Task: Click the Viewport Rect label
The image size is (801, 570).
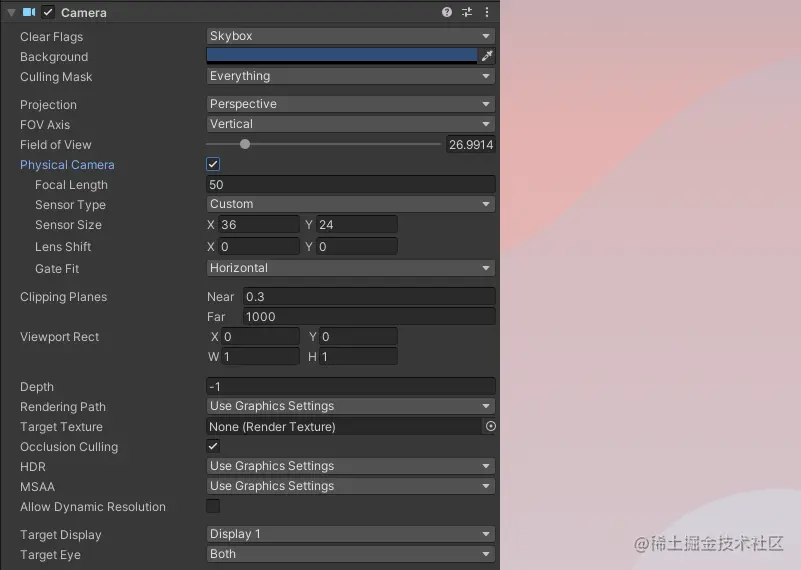Action: coord(59,337)
